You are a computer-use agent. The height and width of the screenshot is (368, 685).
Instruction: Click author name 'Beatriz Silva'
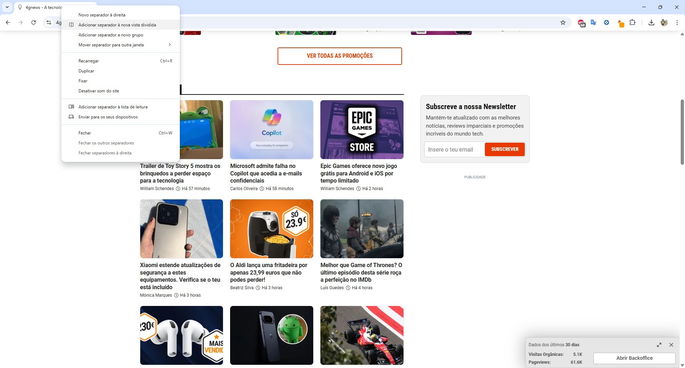click(242, 288)
